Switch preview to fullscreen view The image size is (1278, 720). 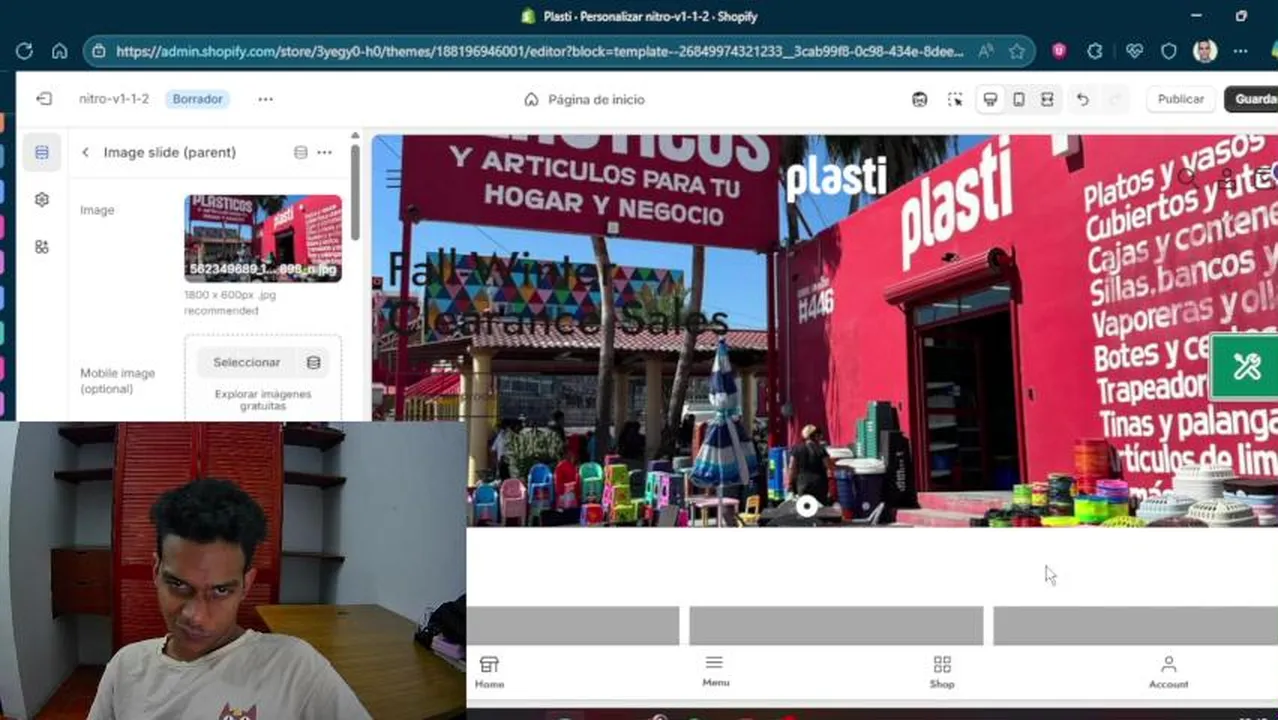1047,99
